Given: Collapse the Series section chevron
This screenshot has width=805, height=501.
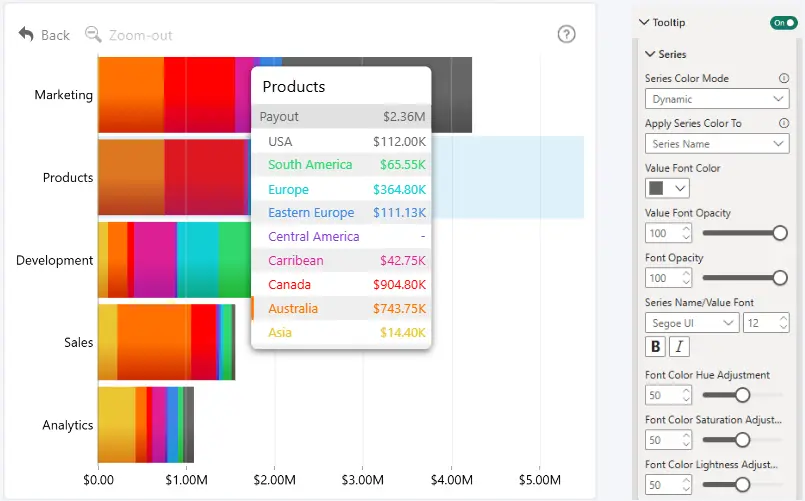Looking at the screenshot, I should click(x=650, y=54).
